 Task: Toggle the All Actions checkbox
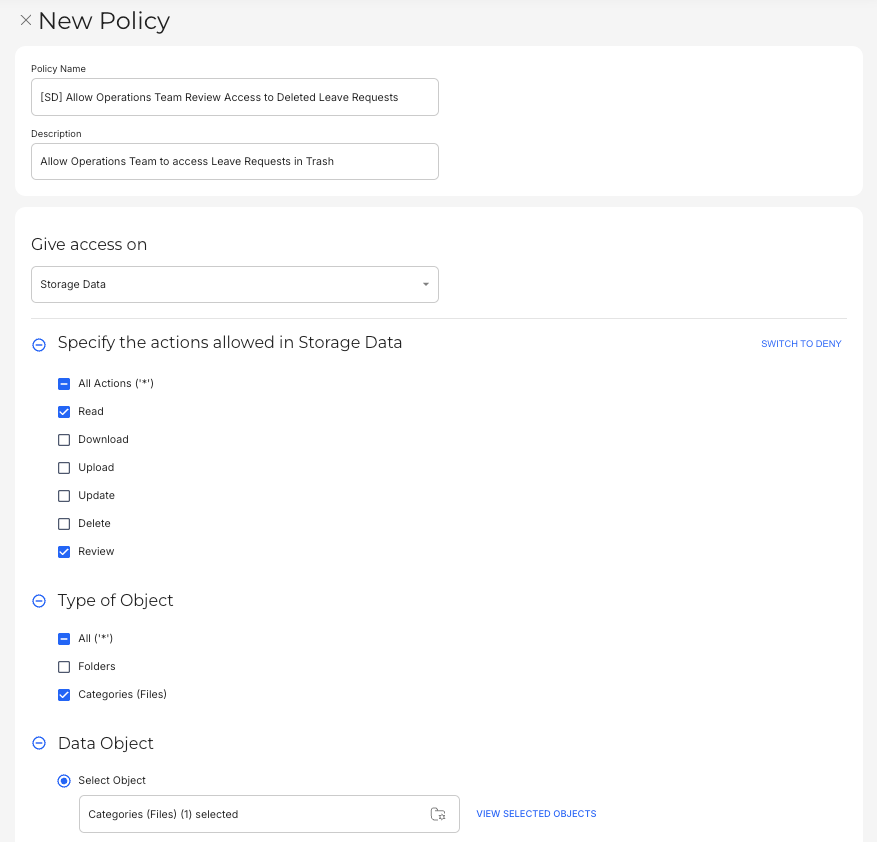(64, 384)
